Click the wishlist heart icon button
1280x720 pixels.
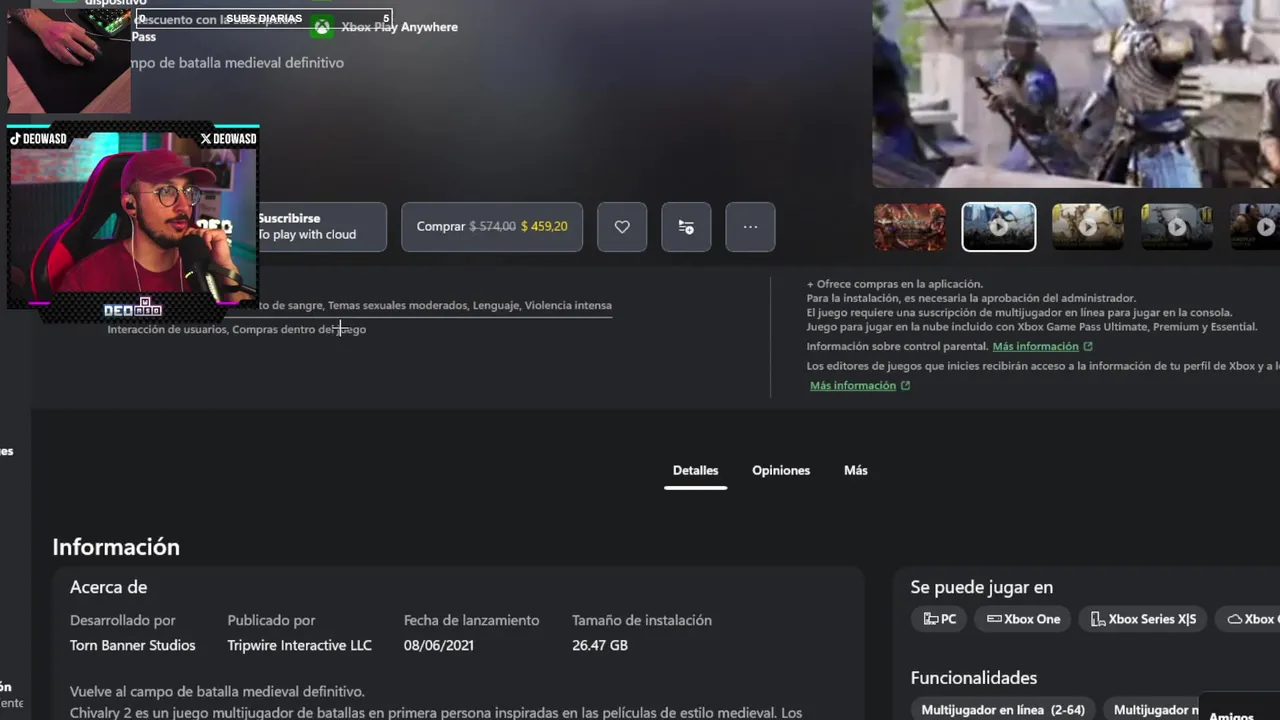coord(622,227)
